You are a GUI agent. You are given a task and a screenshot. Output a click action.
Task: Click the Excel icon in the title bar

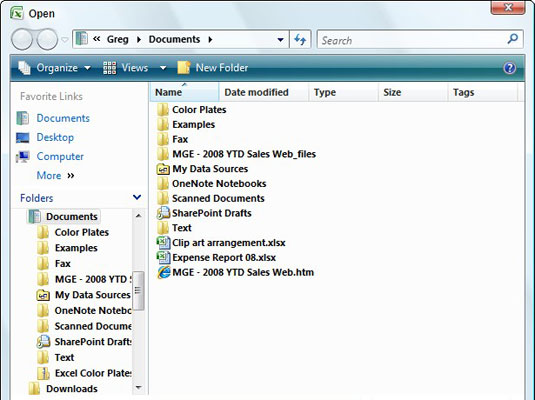tap(17, 13)
